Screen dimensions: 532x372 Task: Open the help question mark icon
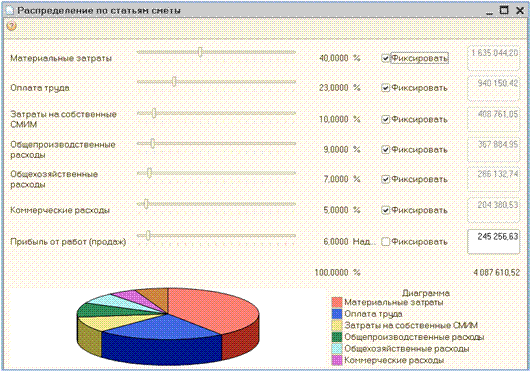coord(12,26)
